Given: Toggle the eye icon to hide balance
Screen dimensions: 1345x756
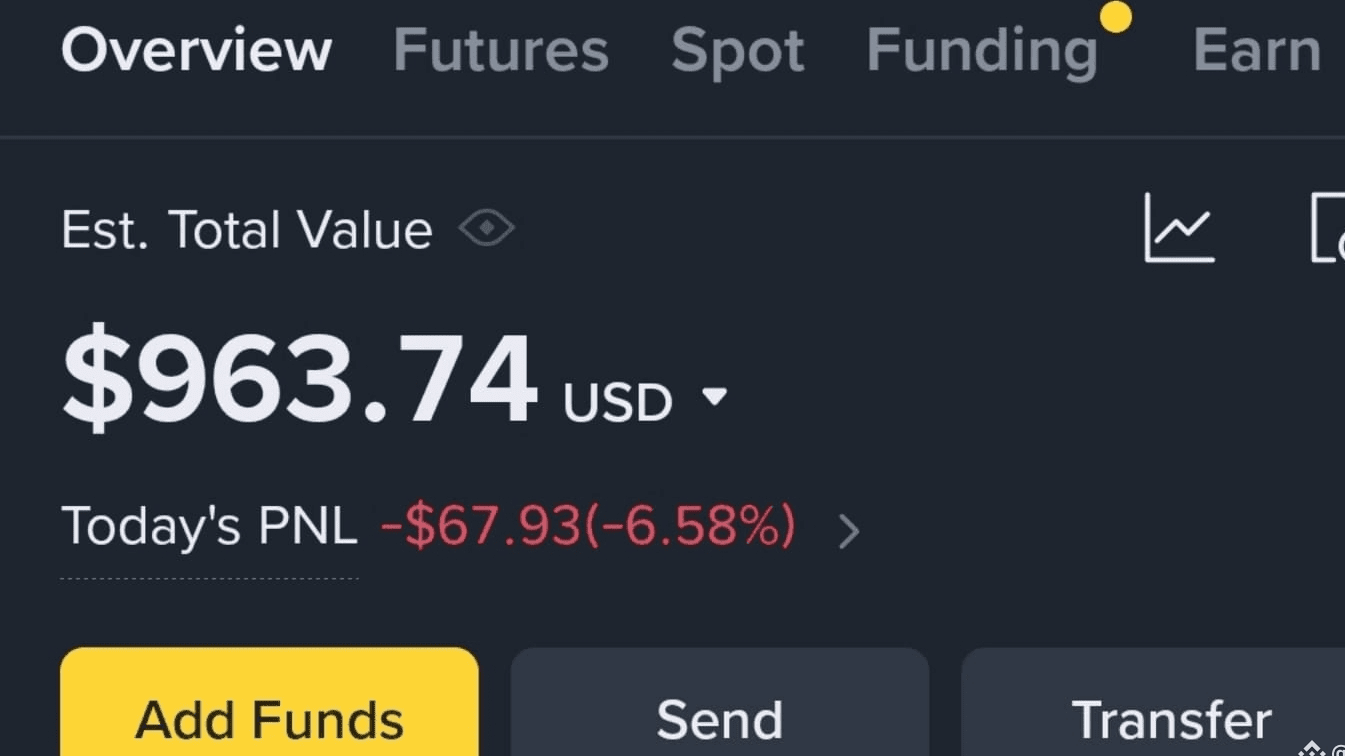Looking at the screenshot, I should (x=486, y=229).
